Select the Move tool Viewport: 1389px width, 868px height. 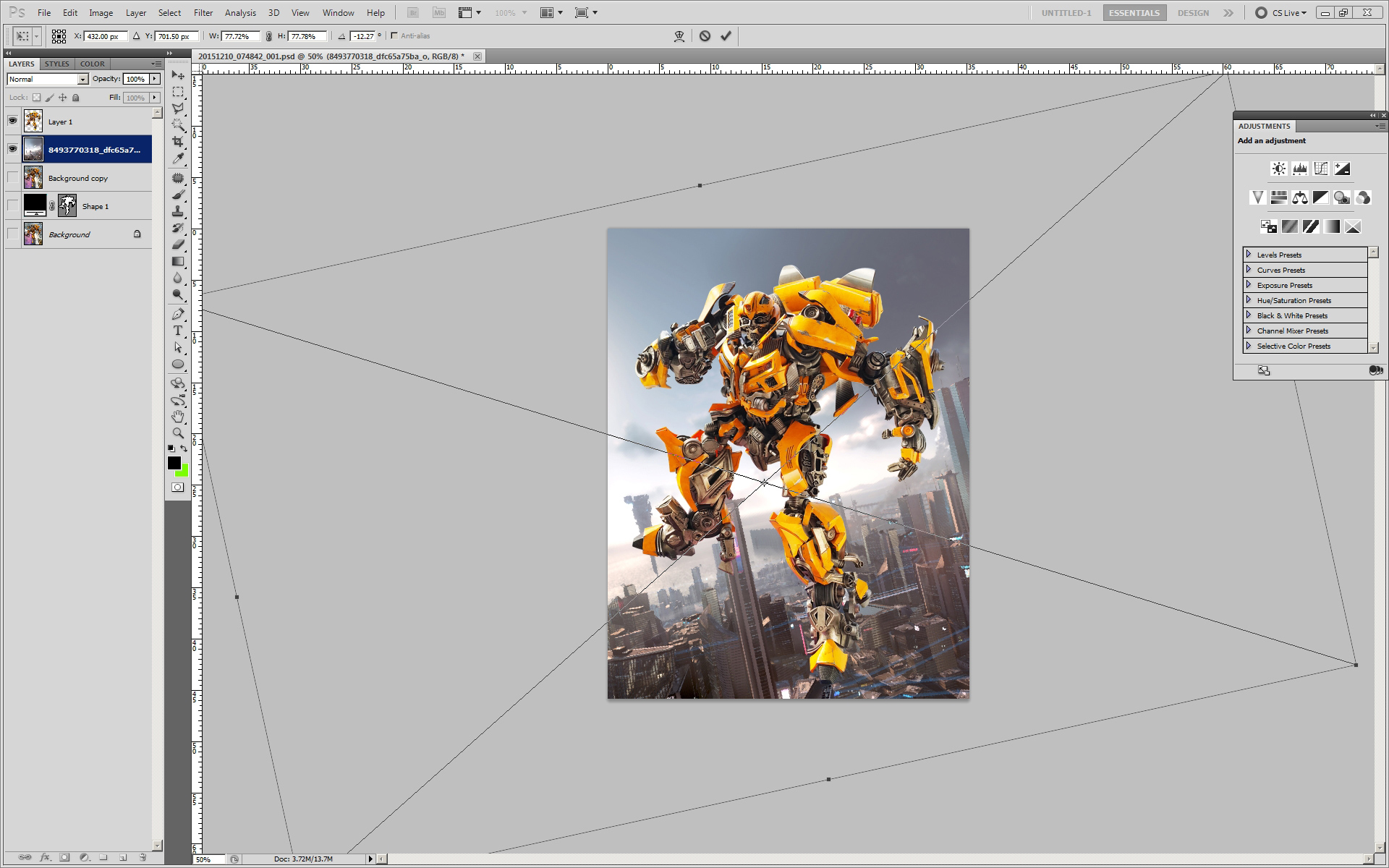coord(178,75)
